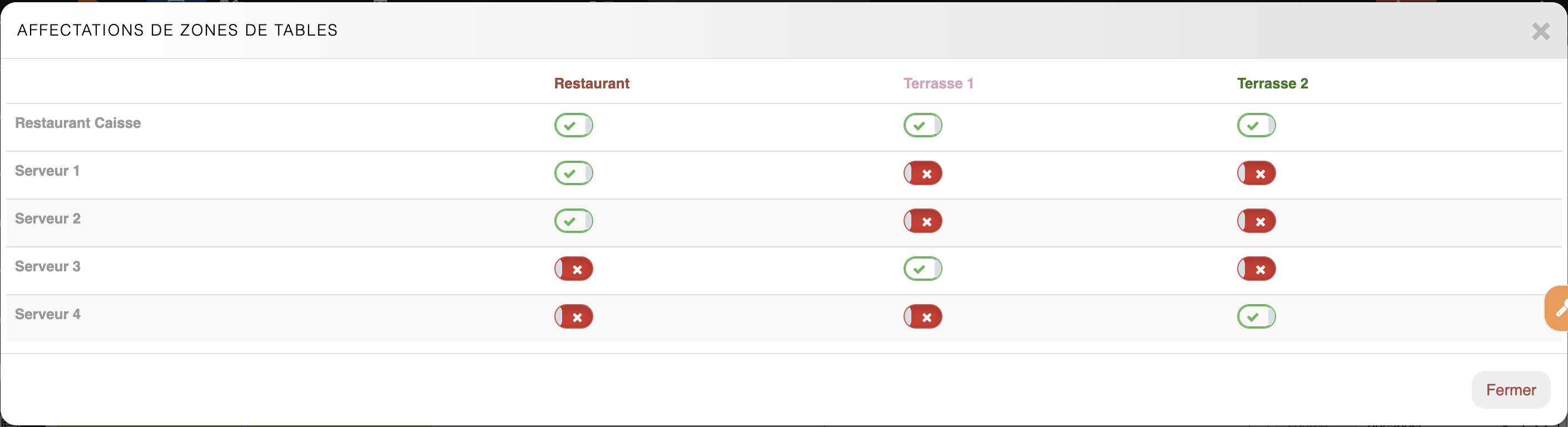The height and width of the screenshot is (427, 1568).
Task: Enable Terrasse 2 for Serveur 3
Action: pos(1256,269)
